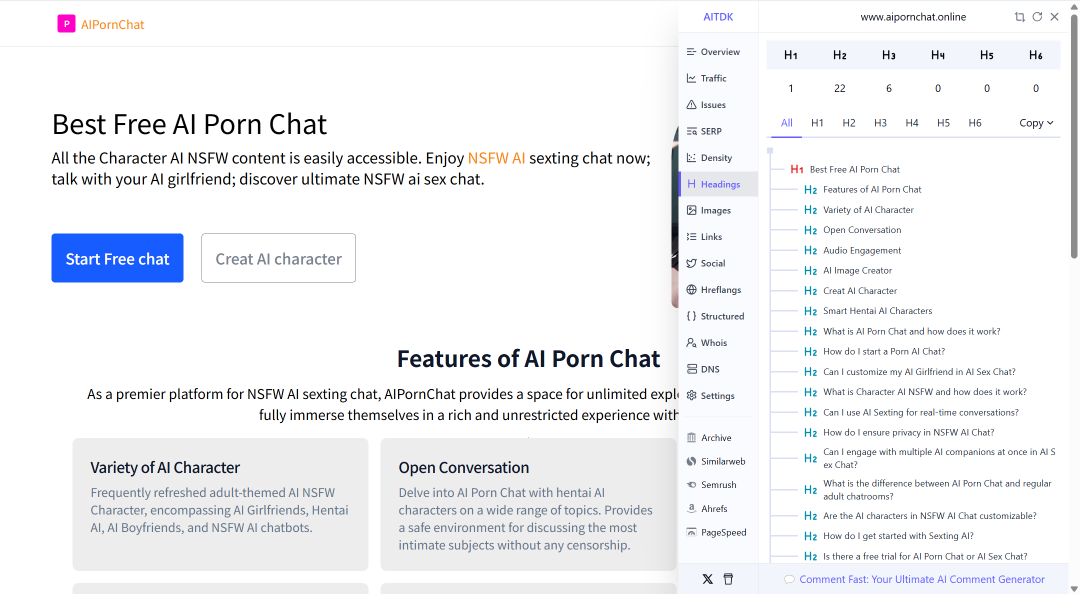Click the pink AIPornChat logo icon

(x=66, y=24)
